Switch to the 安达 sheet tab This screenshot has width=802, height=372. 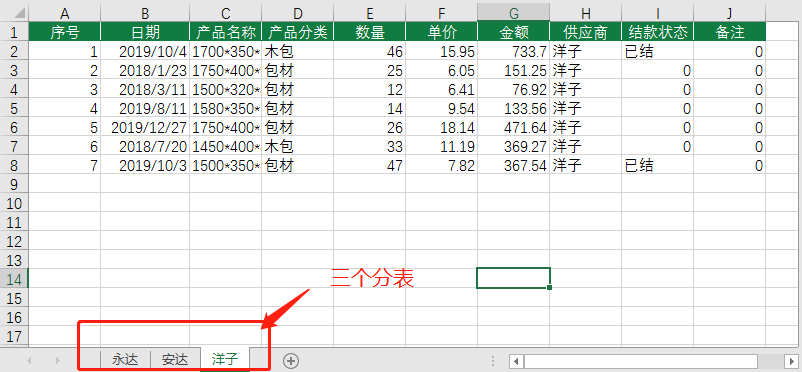(175, 360)
